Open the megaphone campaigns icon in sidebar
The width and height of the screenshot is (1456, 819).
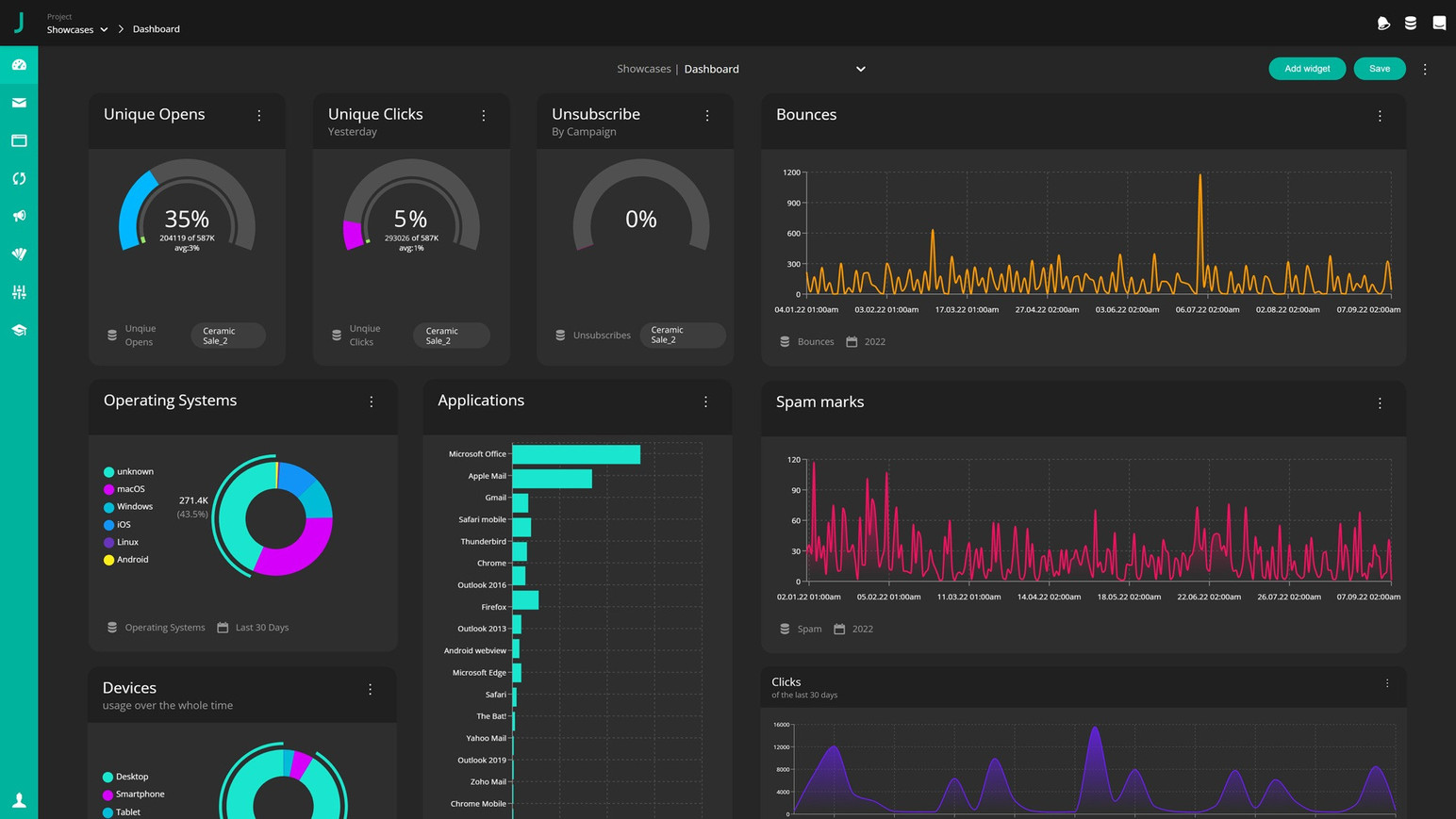(19, 216)
